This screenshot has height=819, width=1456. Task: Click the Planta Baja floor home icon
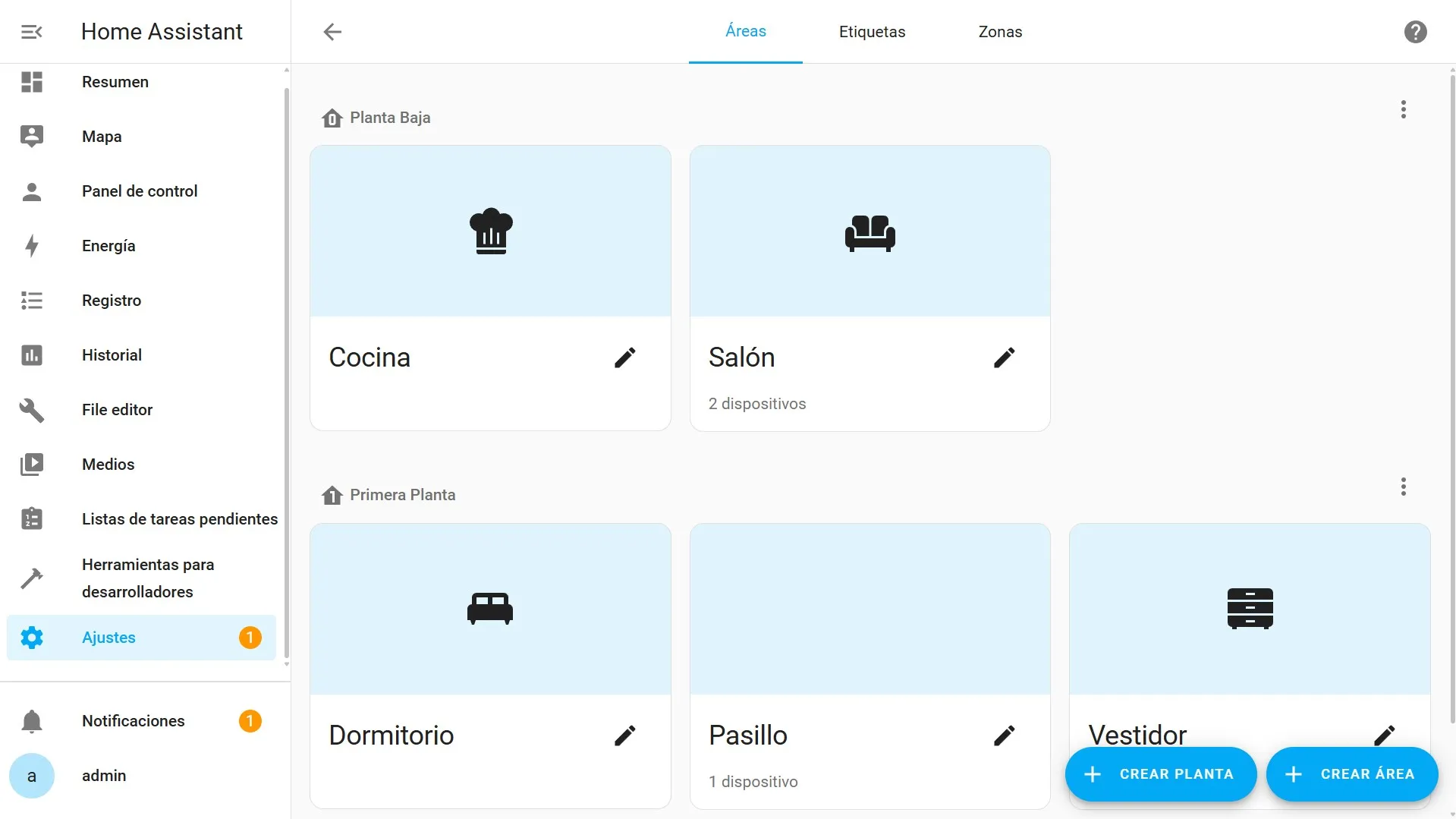point(332,118)
